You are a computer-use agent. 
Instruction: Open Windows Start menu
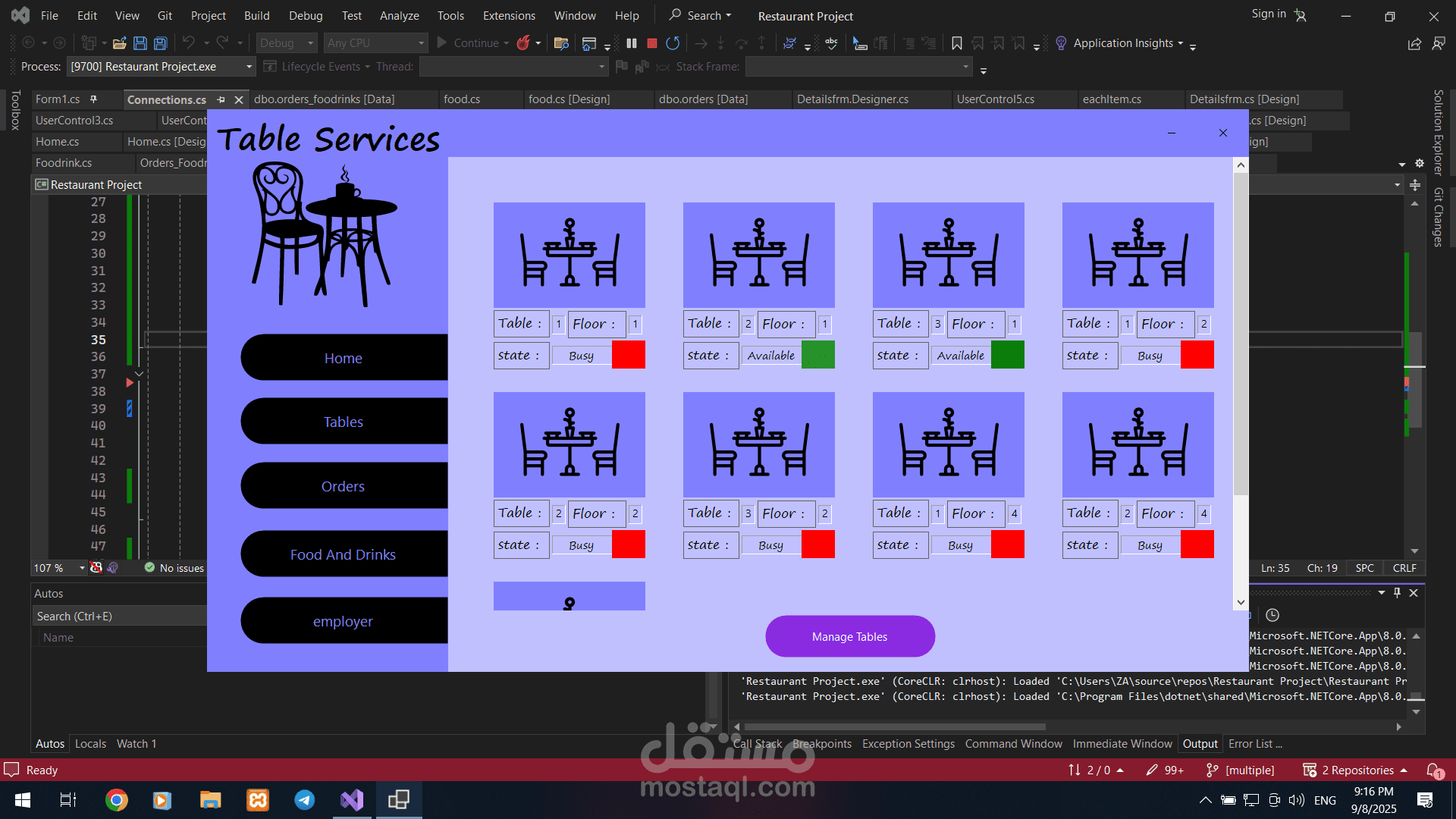23,800
